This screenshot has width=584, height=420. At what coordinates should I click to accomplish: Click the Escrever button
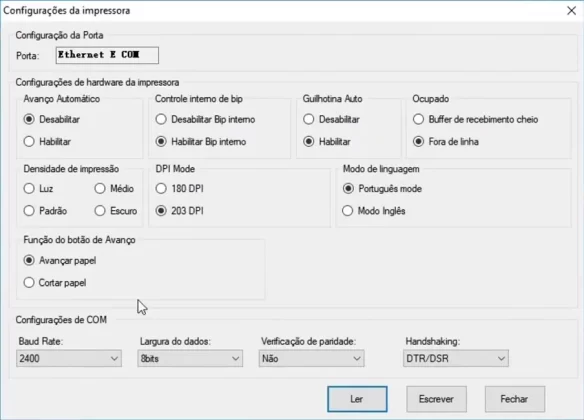click(436, 399)
